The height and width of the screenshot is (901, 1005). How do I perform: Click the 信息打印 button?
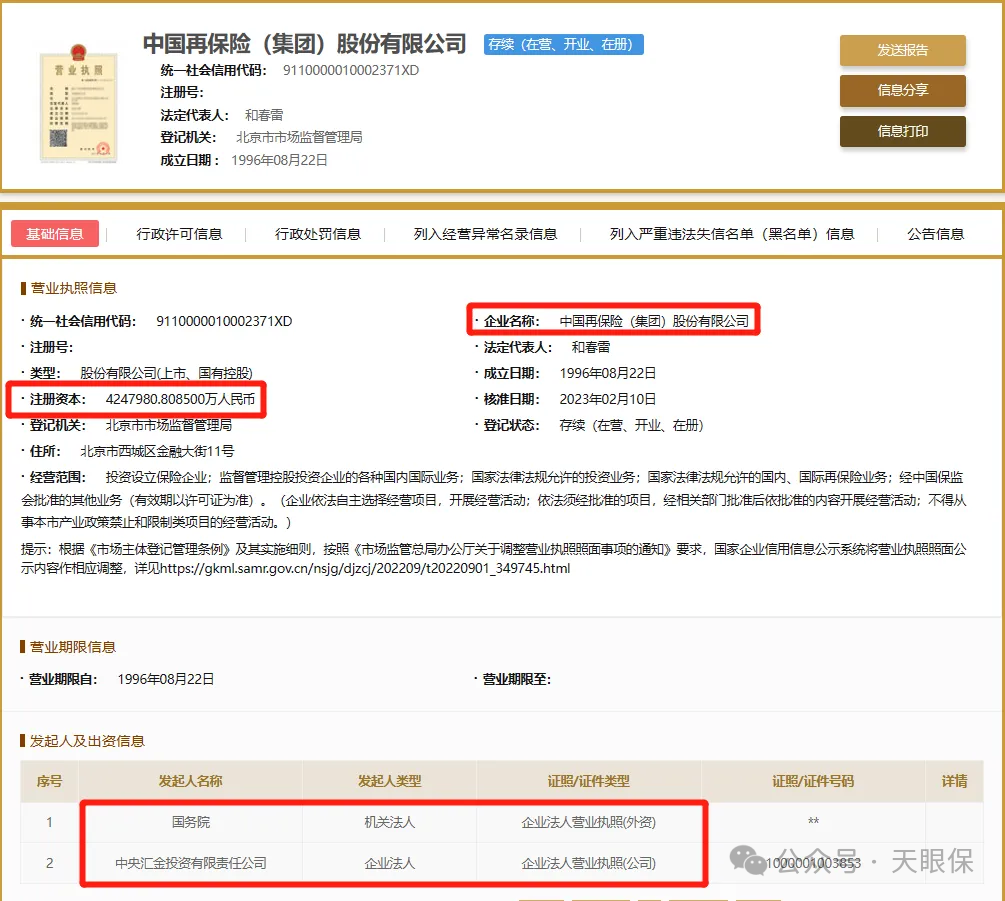pyautogui.click(x=901, y=131)
